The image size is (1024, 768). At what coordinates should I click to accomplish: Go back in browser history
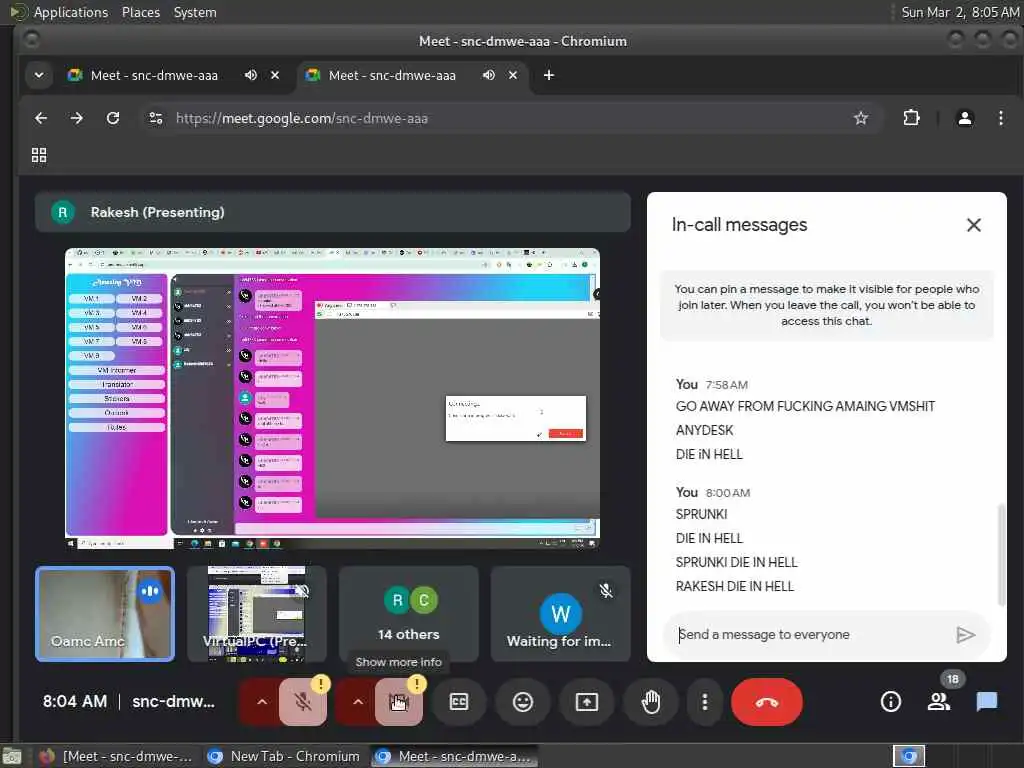(40, 118)
